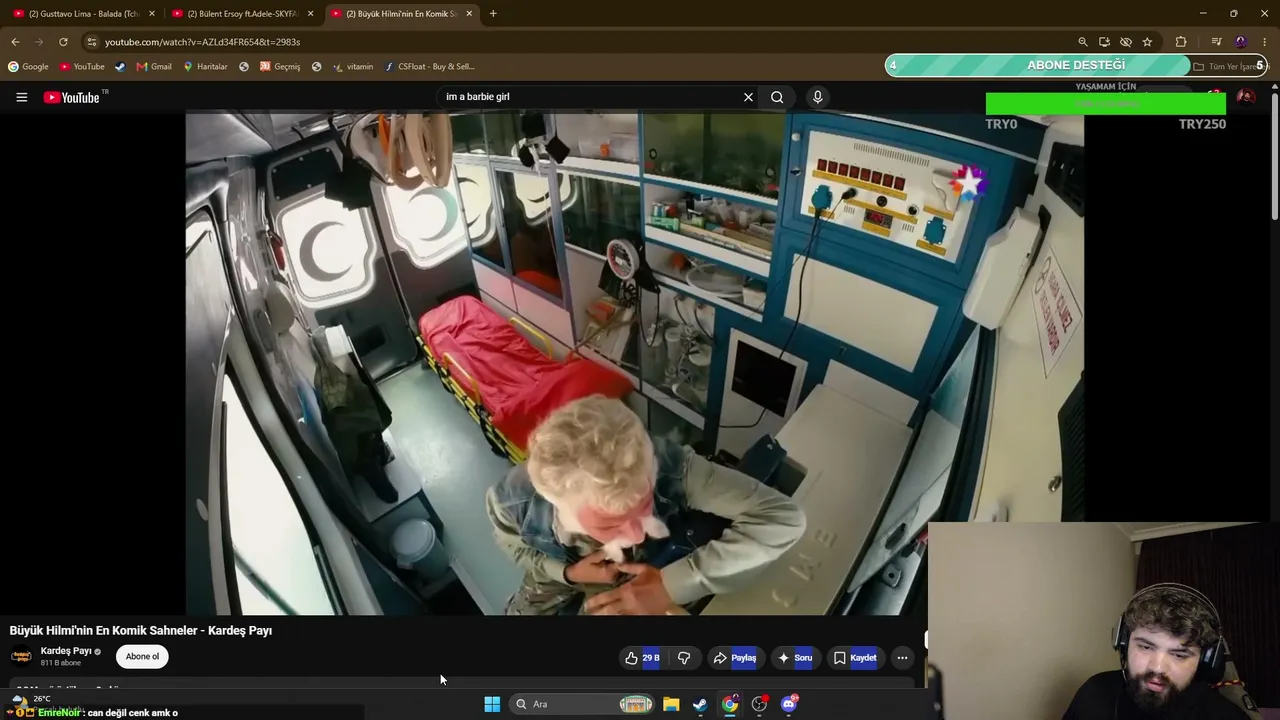1280x720 pixels.
Task: Open the zoom magnifier in address bar
Action: click(1082, 42)
